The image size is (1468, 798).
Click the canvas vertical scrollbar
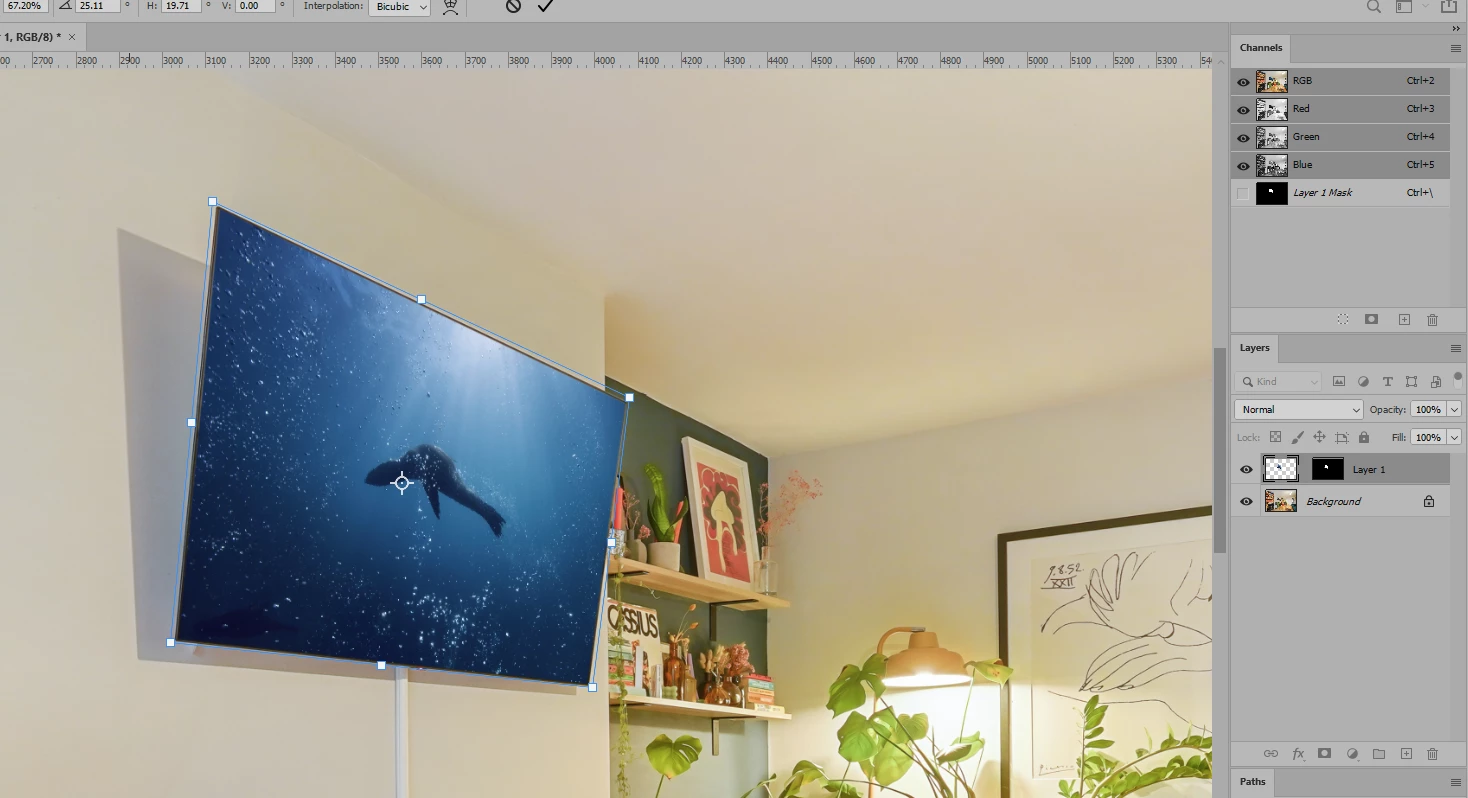pos(1220,450)
